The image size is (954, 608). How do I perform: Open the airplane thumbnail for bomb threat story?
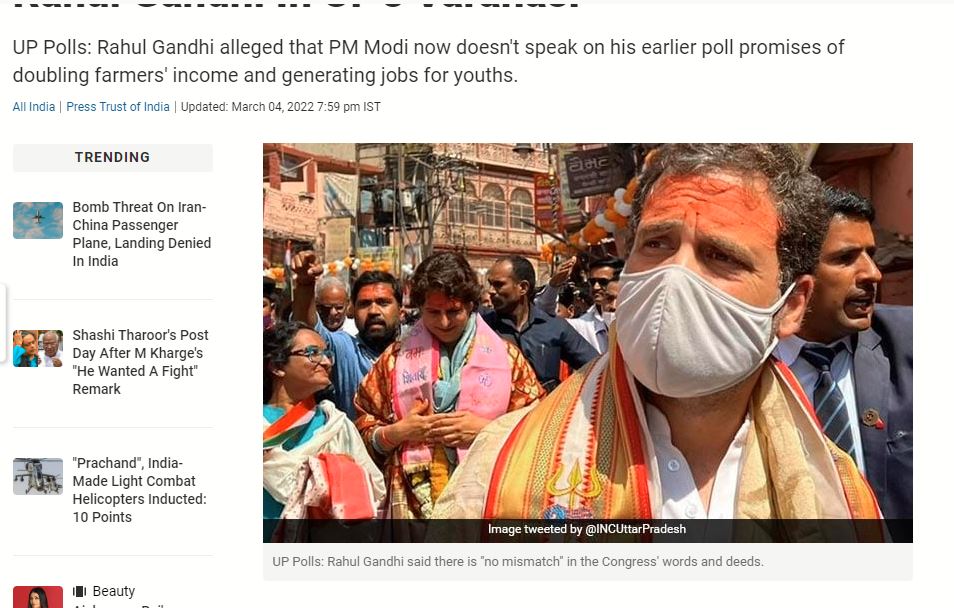(38, 220)
